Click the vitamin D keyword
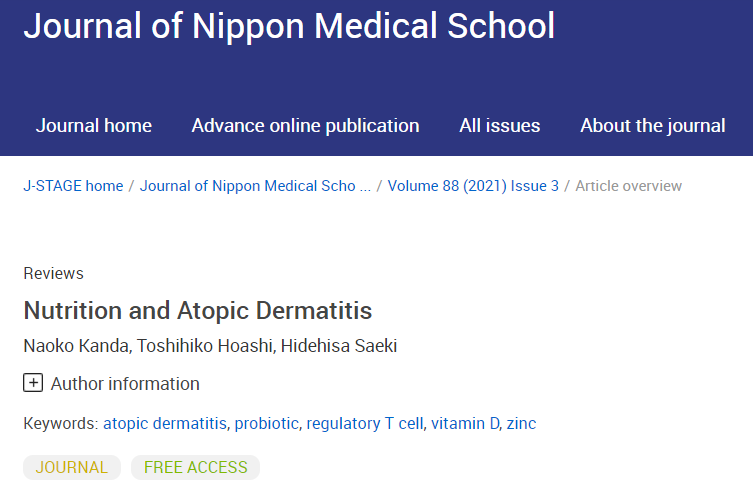 pos(465,423)
